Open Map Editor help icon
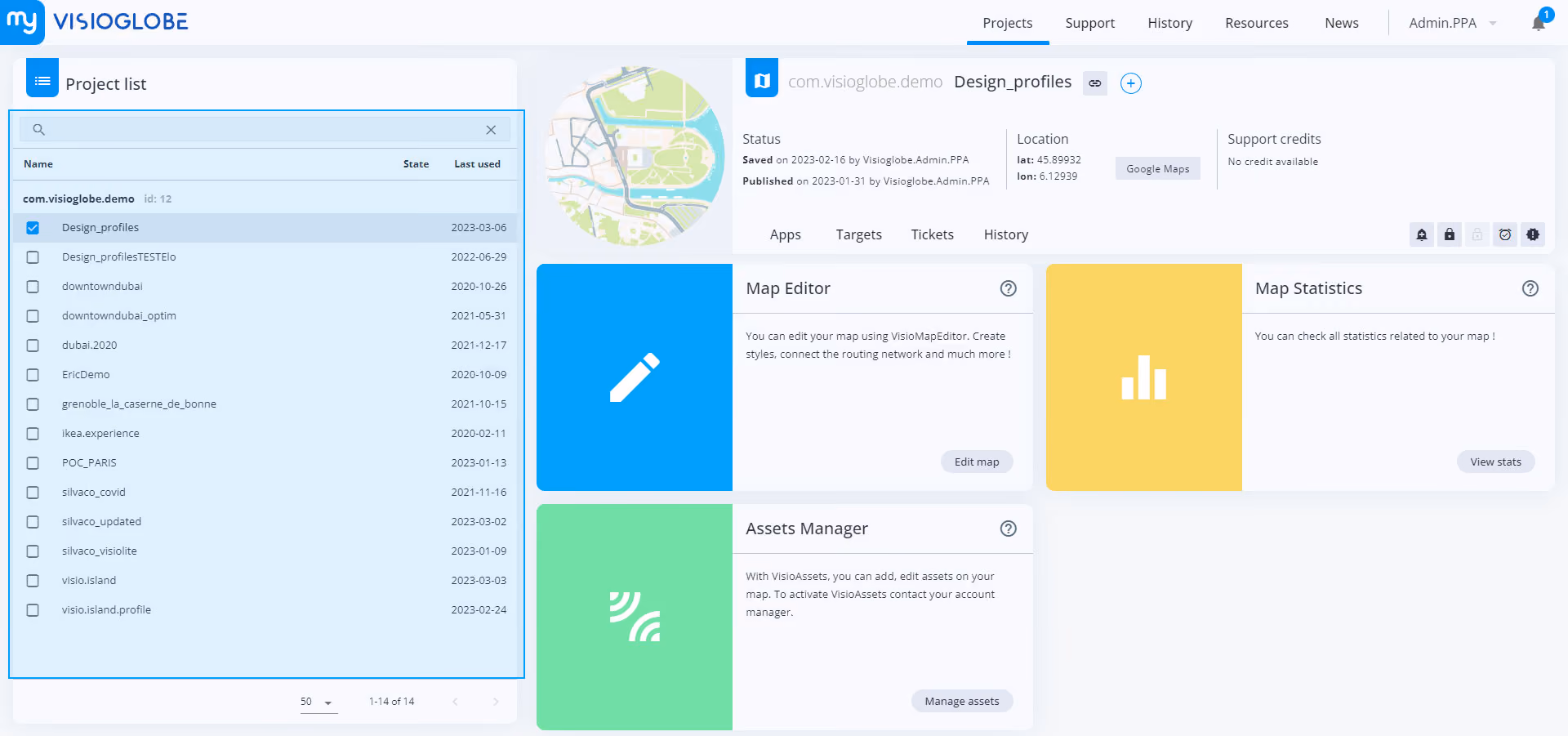 pyautogui.click(x=1009, y=288)
